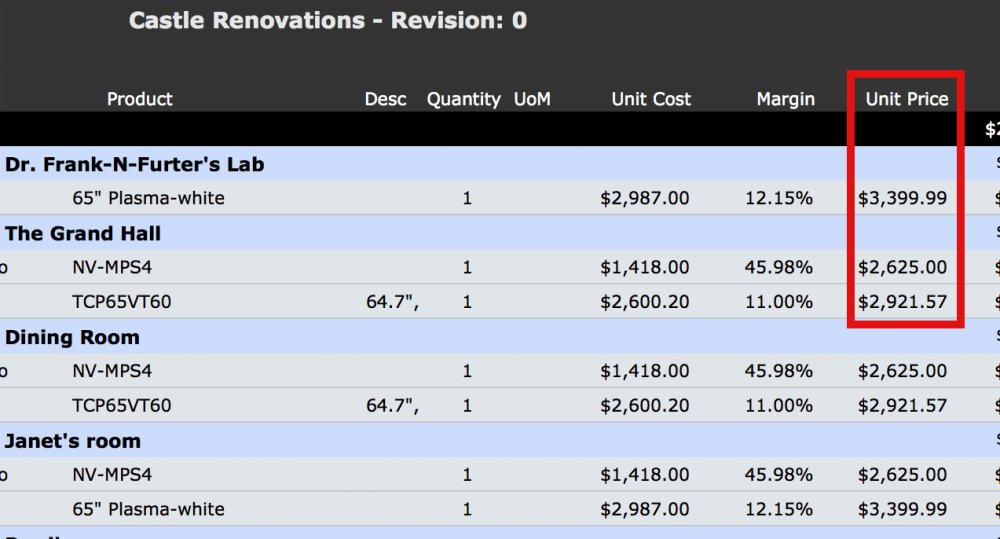The height and width of the screenshot is (539, 1000).
Task: Sort by the Unit Cost header
Action: click(651, 99)
